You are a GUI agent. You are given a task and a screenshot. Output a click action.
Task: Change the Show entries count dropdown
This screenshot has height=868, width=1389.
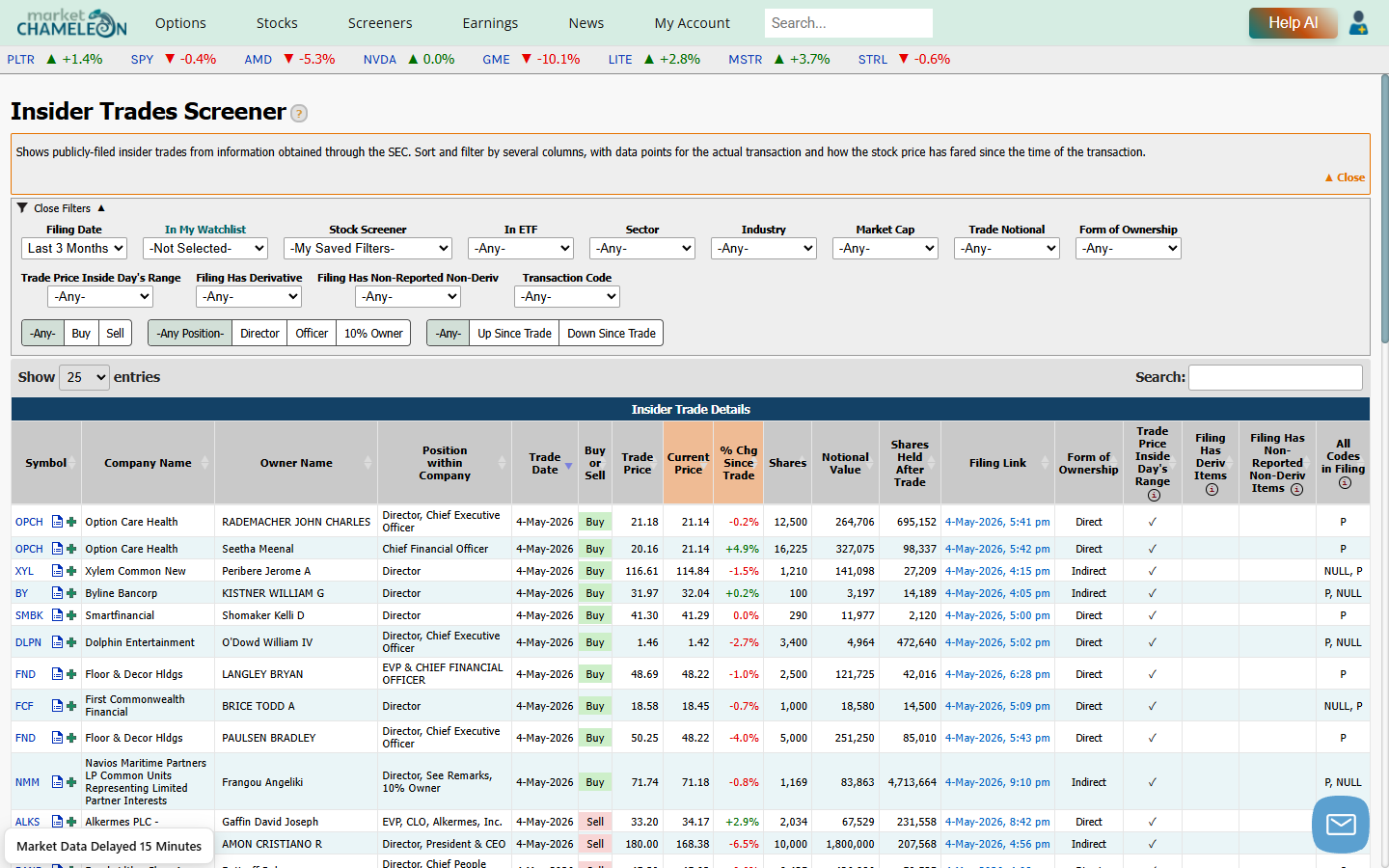(84, 377)
